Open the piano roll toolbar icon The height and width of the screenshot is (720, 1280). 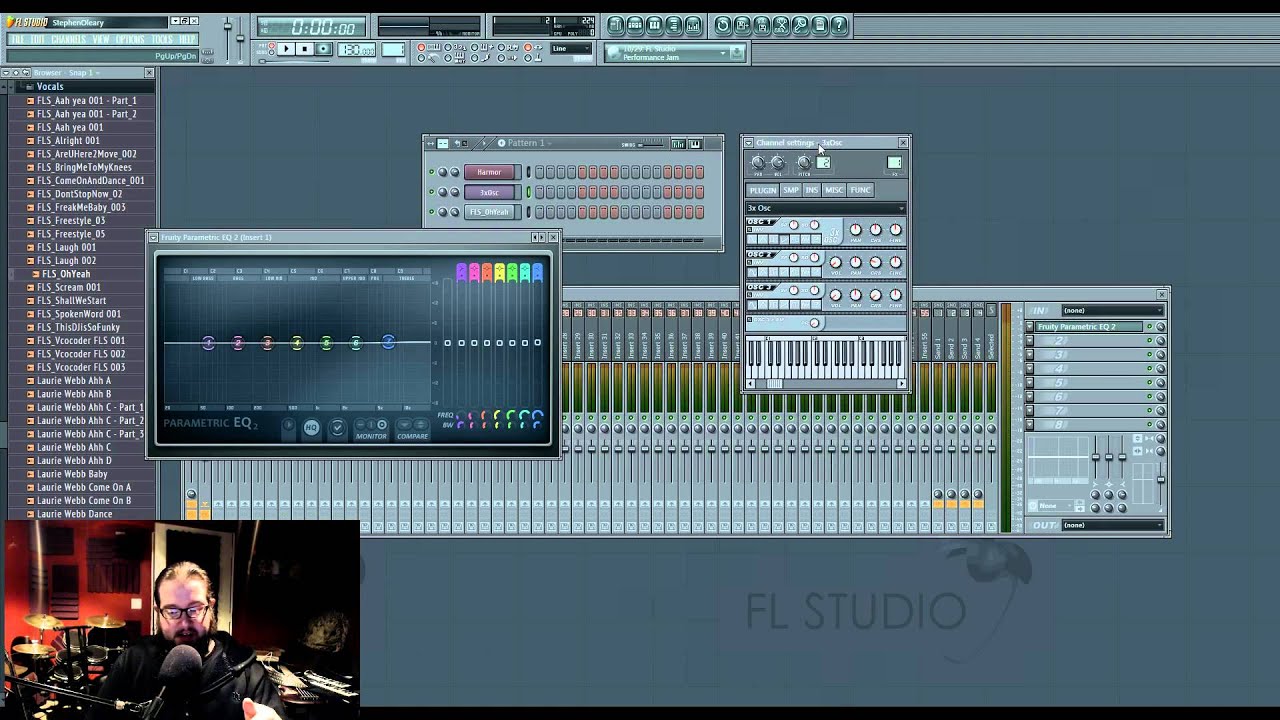point(654,26)
